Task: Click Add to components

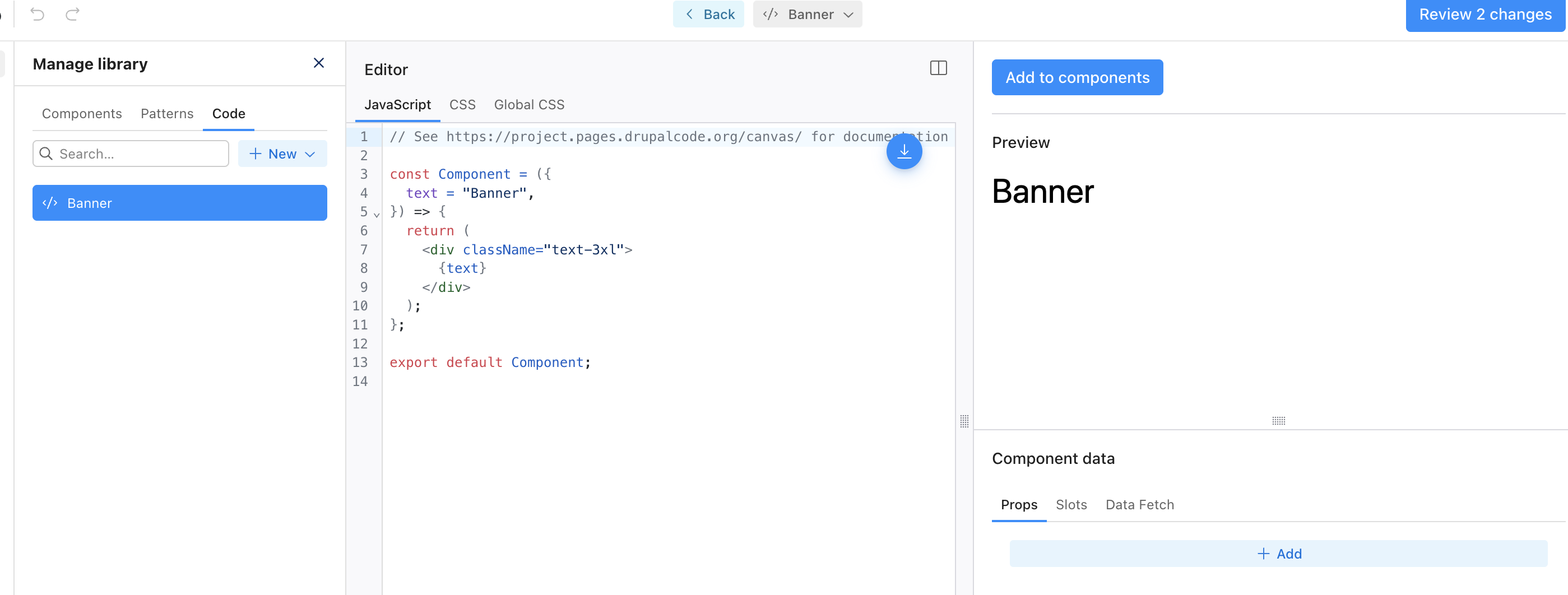Action: 1077,77
